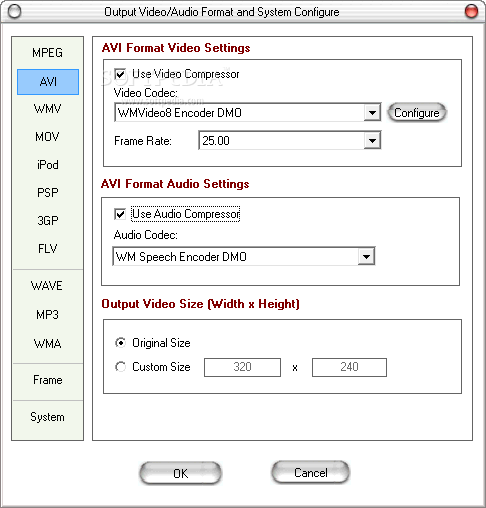
Task: Toggle Use Video Compressor checkbox
Action: [120, 74]
